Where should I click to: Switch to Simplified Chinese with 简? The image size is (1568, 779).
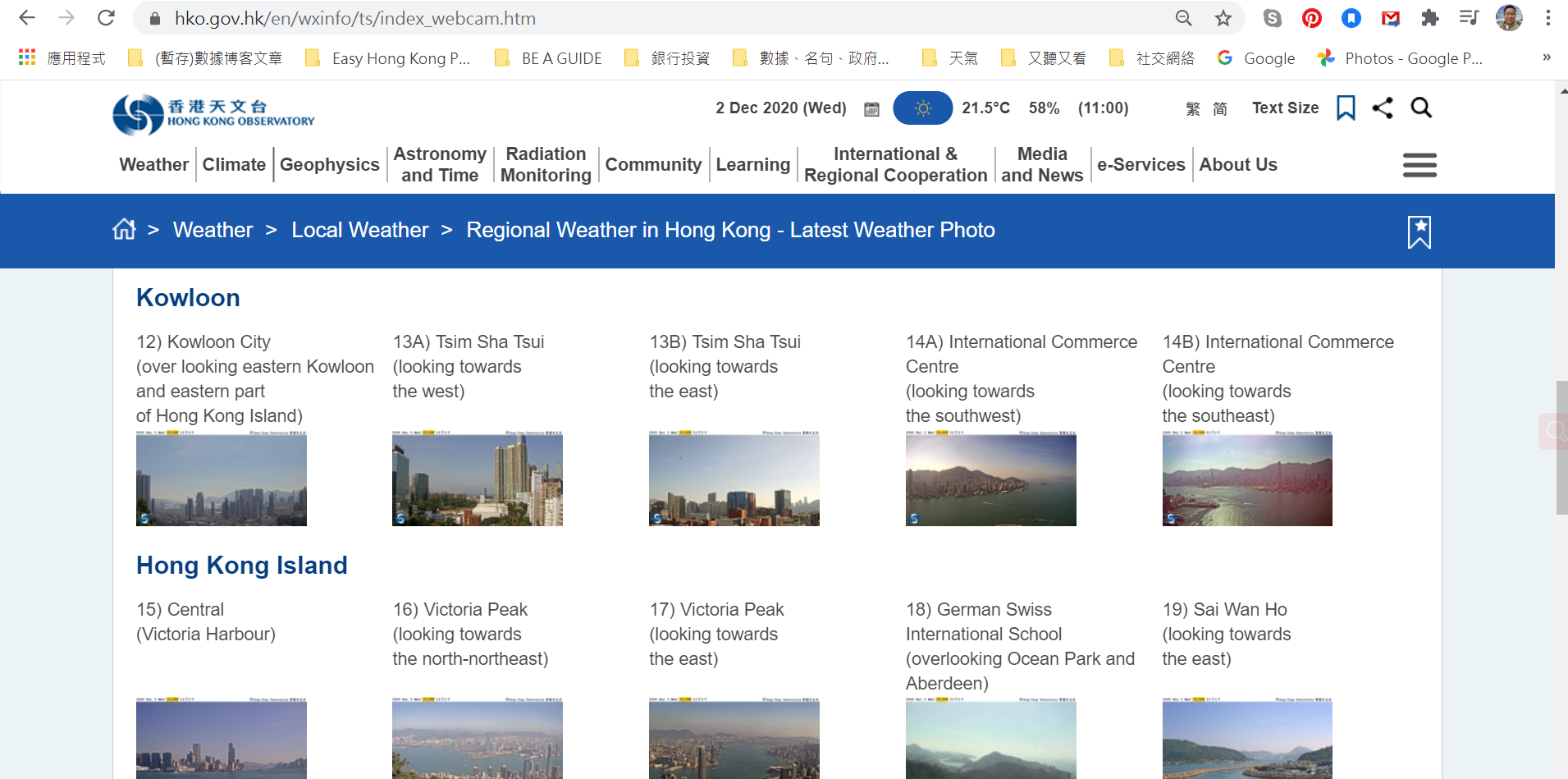click(1220, 109)
